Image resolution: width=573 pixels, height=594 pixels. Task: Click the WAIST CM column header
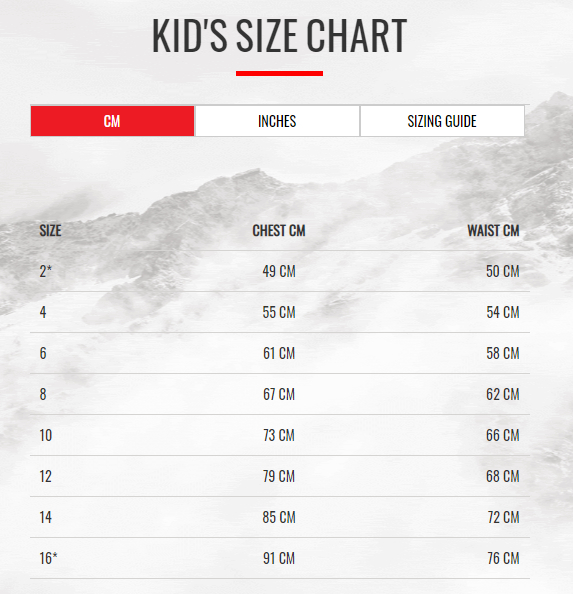[493, 231]
